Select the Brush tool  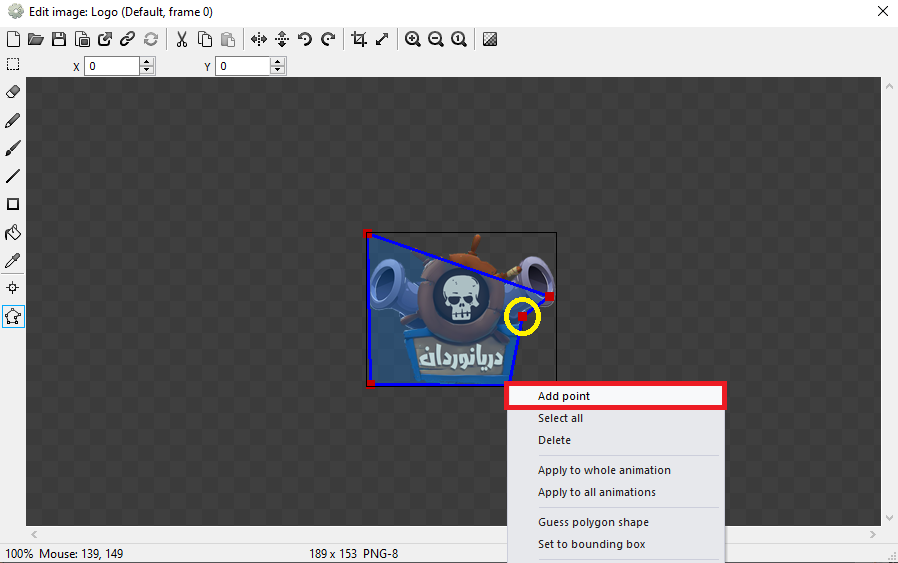click(x=13, y=148)
